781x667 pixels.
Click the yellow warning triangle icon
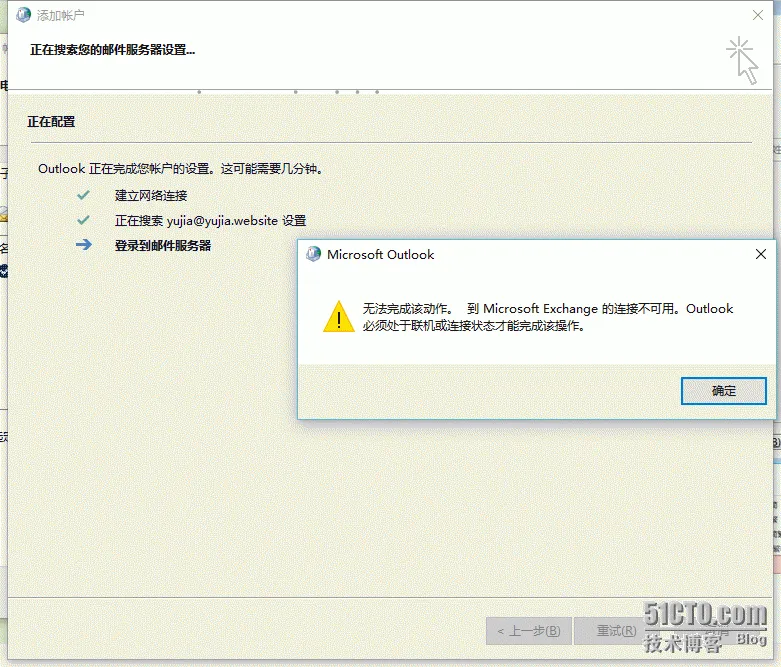[x=339, y=317]
